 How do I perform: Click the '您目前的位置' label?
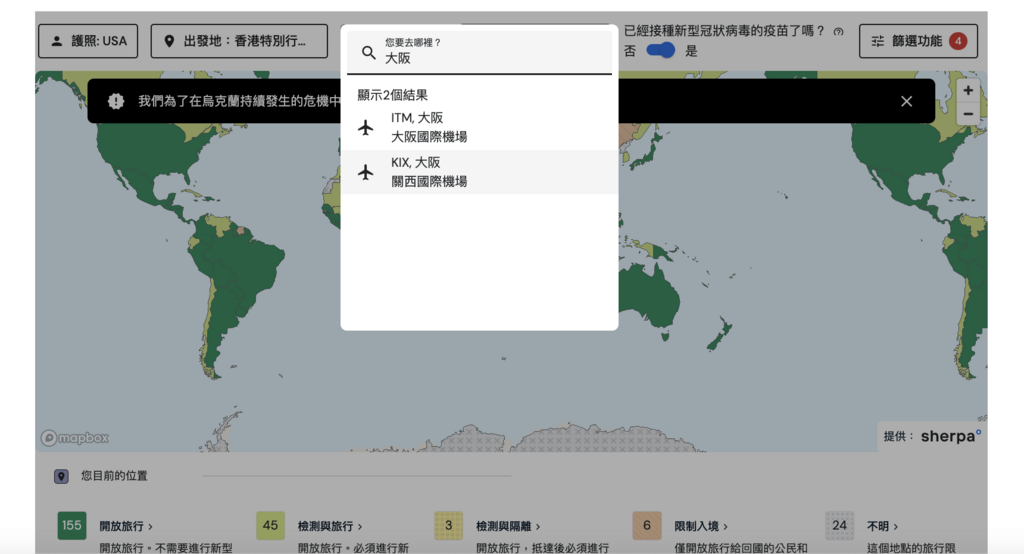pyautogui.click(x=114, y=476)
